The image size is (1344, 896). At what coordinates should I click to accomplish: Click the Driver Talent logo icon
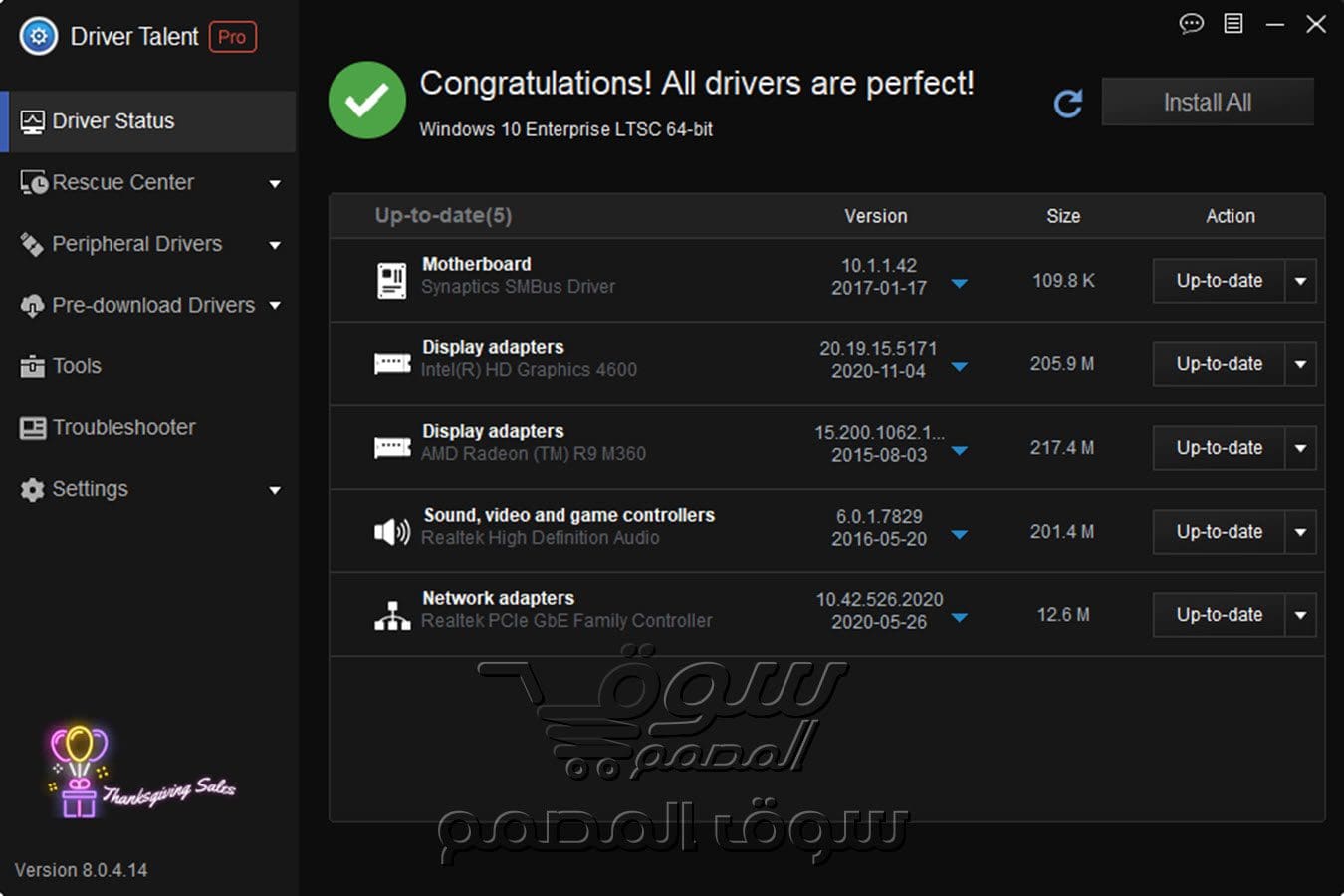tap(39, 37)
